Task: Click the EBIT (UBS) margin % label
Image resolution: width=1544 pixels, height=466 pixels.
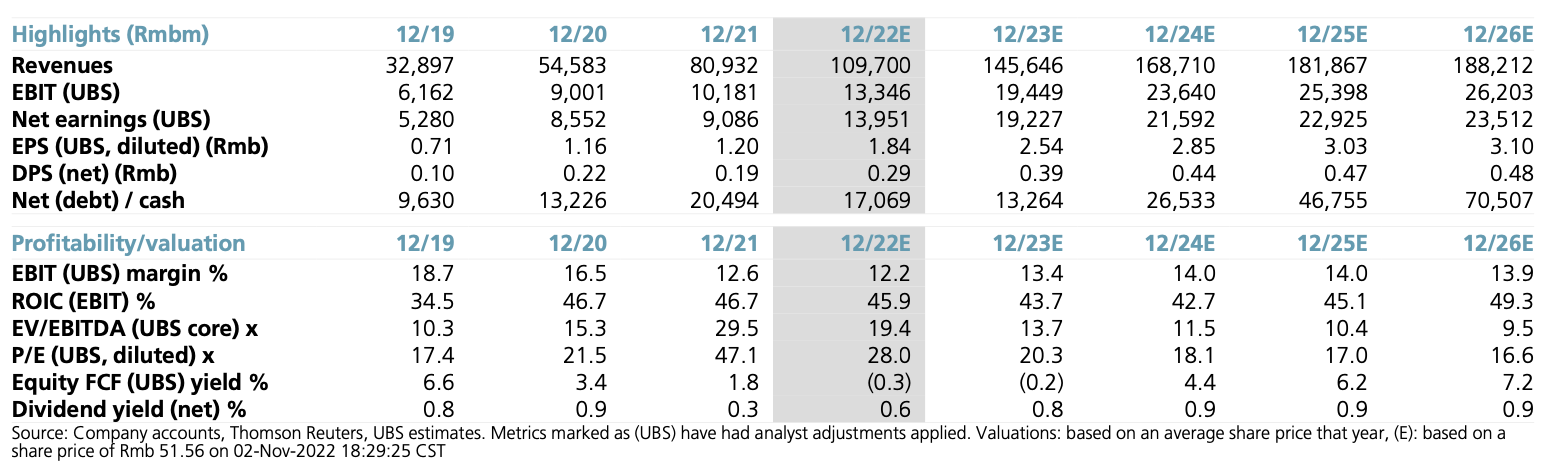Action: point(118,274)
